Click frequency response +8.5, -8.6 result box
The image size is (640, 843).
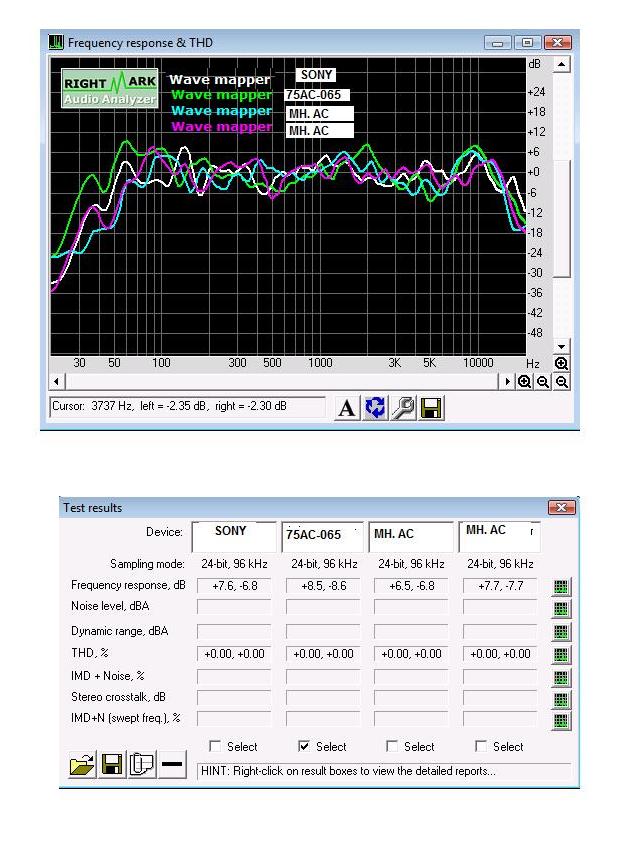point(323,585)
